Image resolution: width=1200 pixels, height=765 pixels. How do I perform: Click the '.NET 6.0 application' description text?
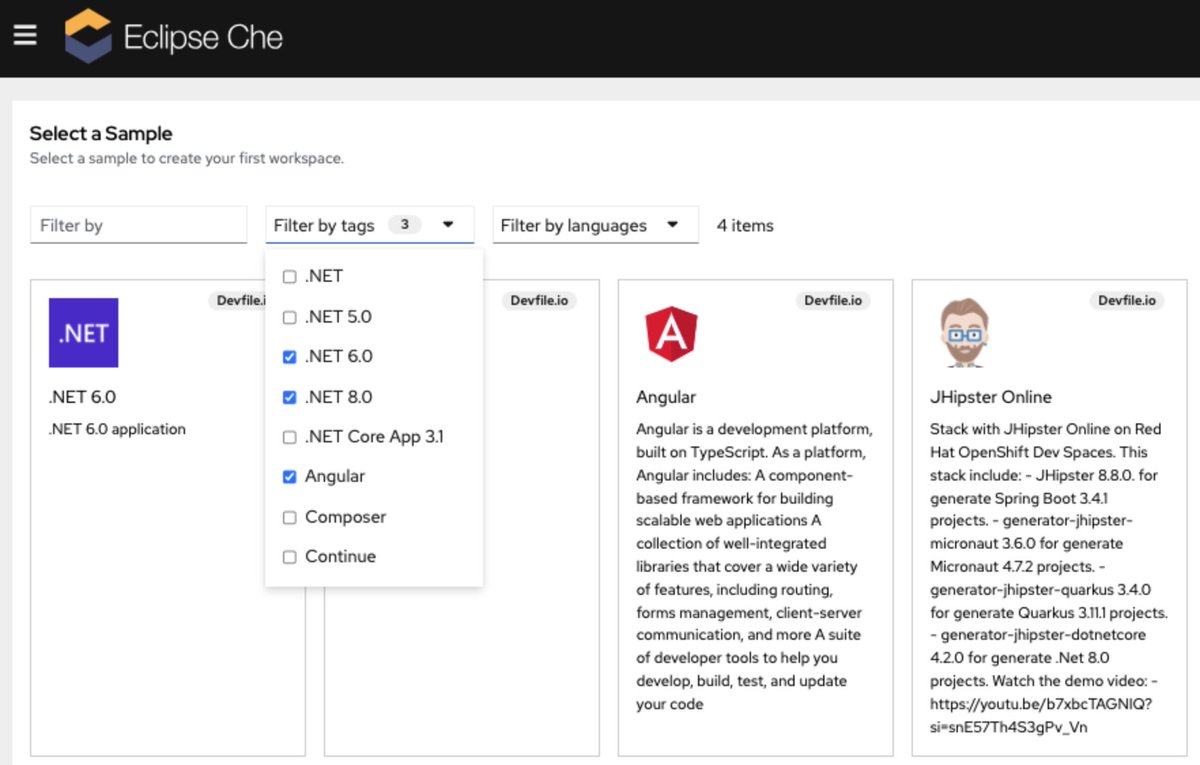(x=118, y=429)
